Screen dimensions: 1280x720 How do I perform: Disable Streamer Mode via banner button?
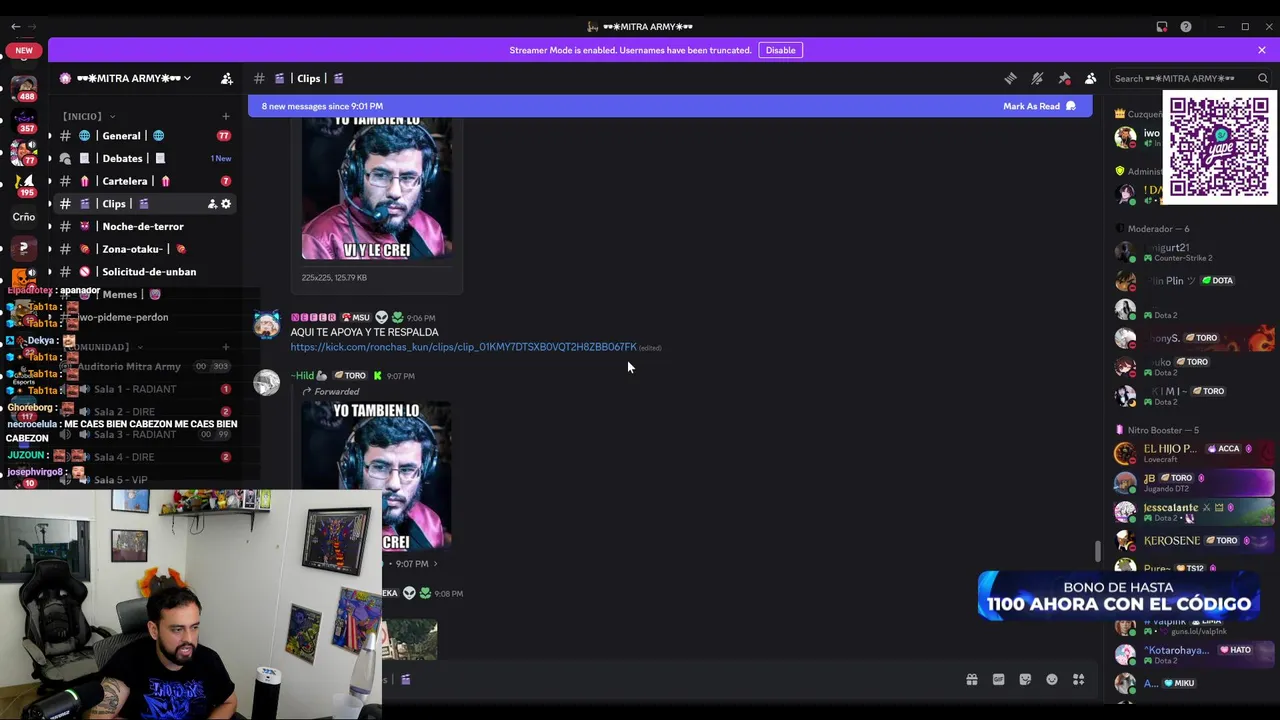point(780,50)
